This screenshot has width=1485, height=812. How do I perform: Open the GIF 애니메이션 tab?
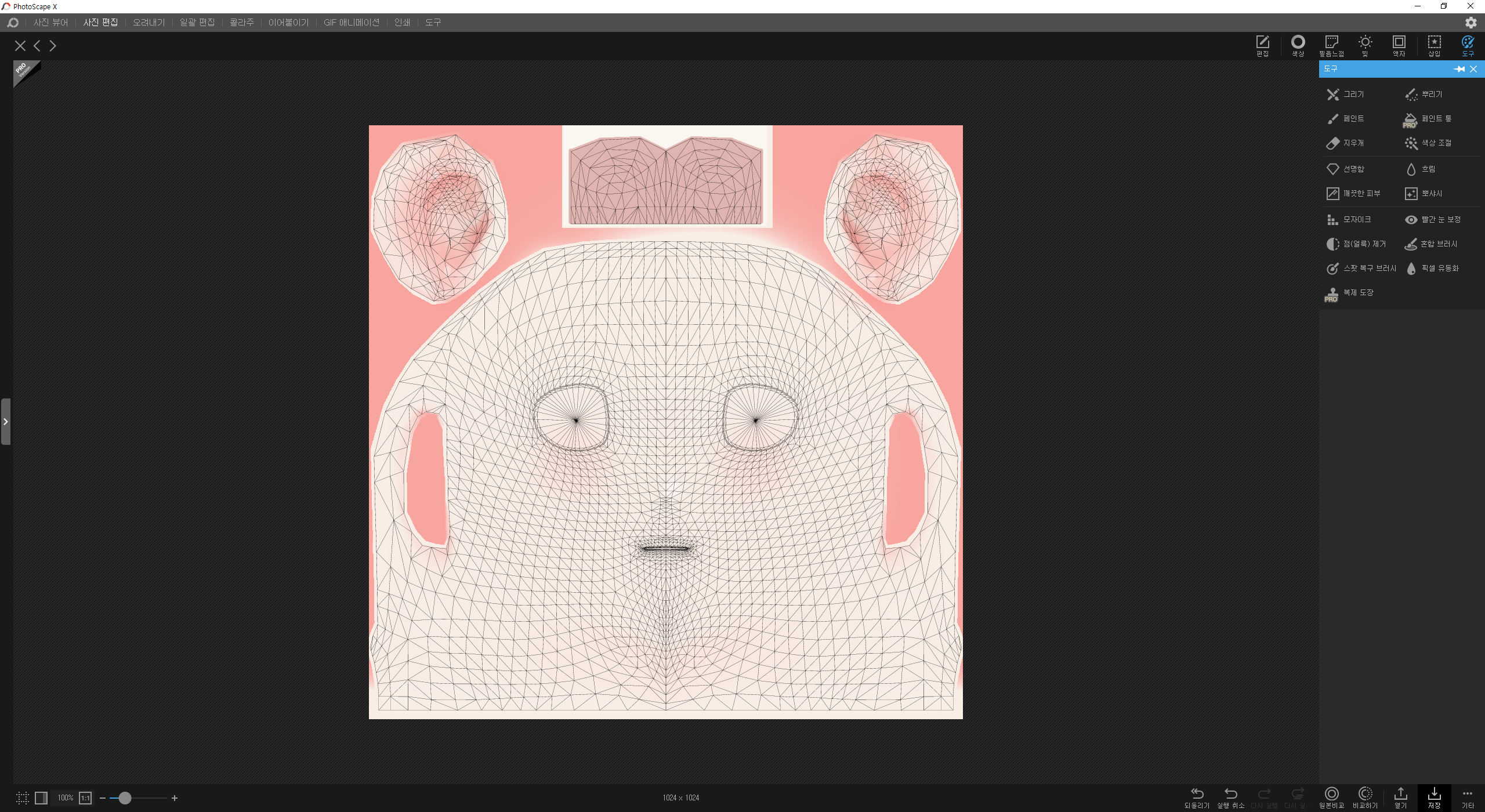[x=351, y=22]
